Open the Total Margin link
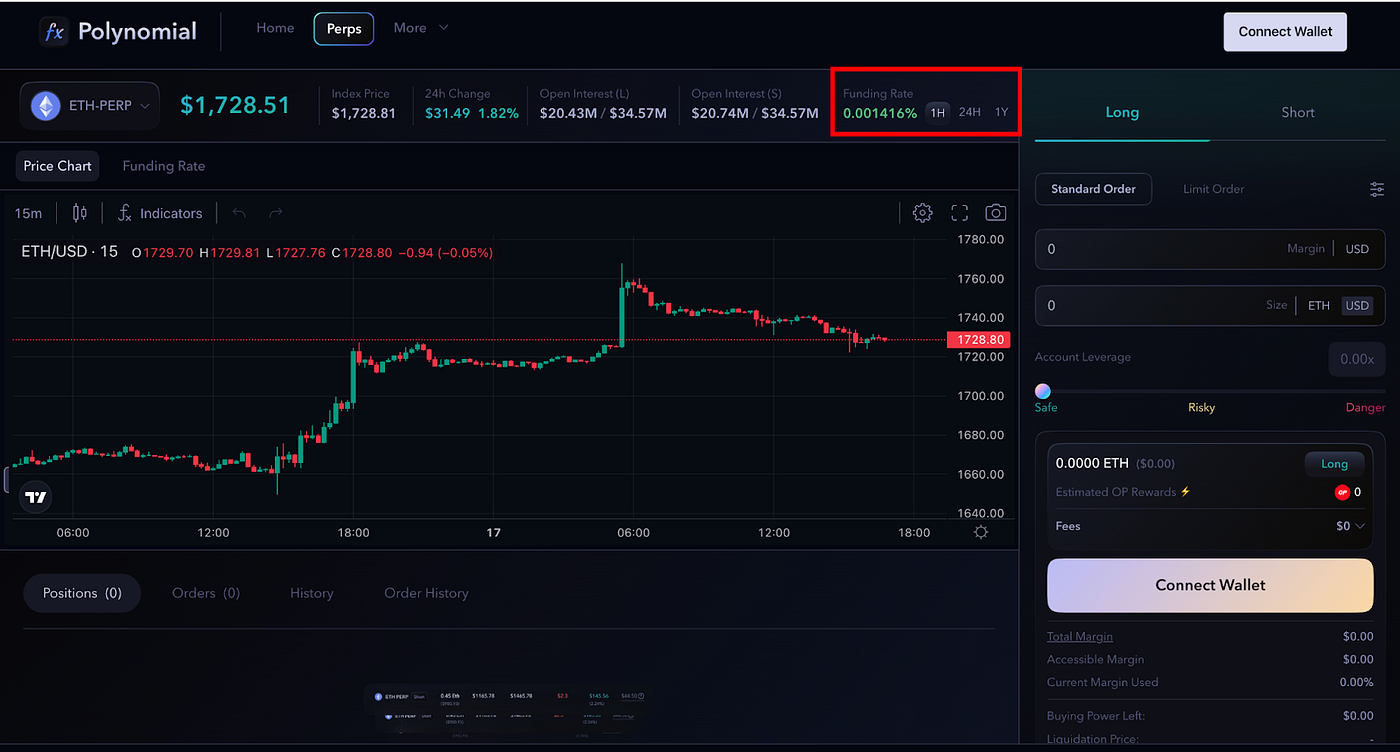 point(1079,636)
